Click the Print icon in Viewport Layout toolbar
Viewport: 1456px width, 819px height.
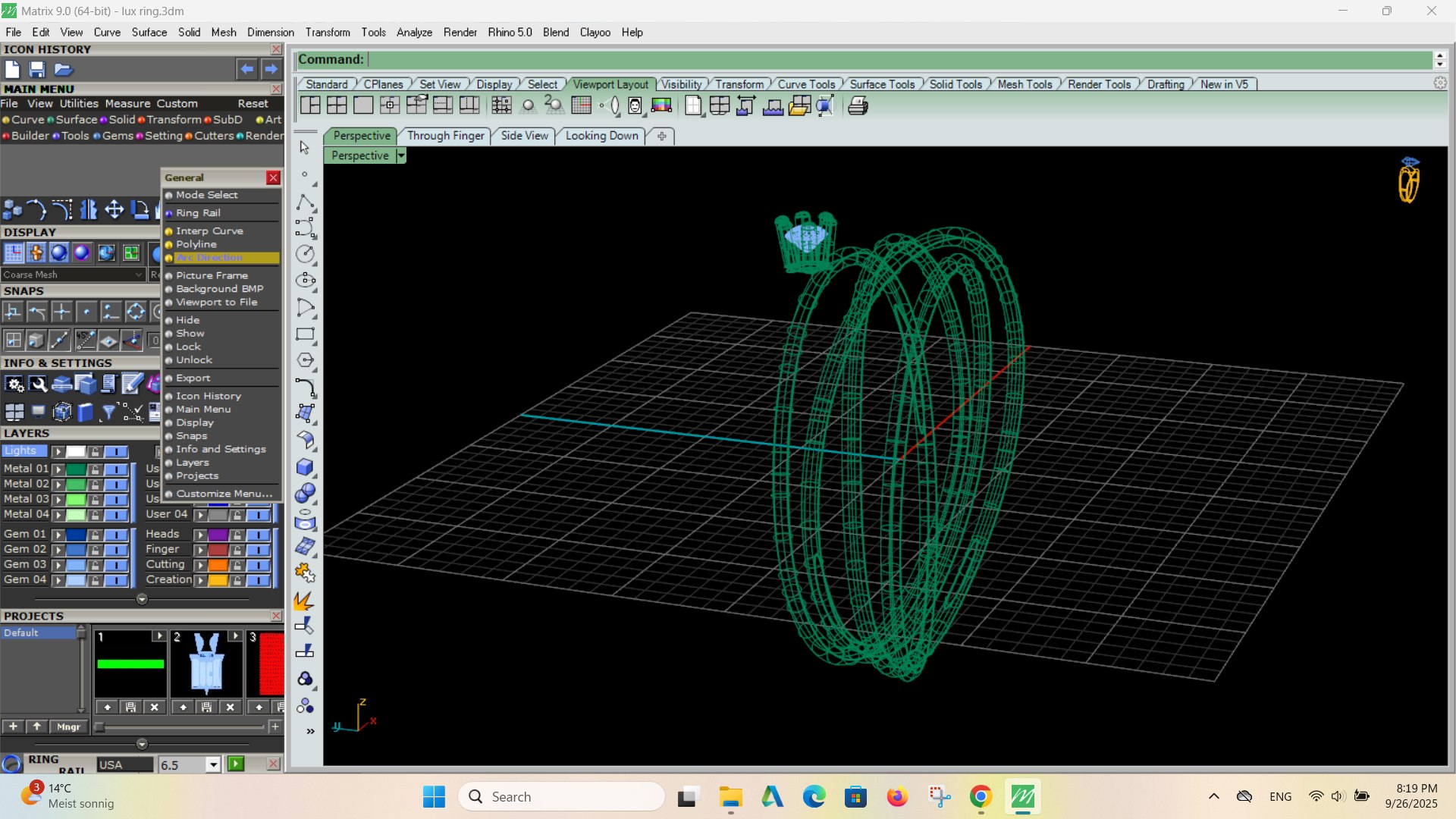858,106
